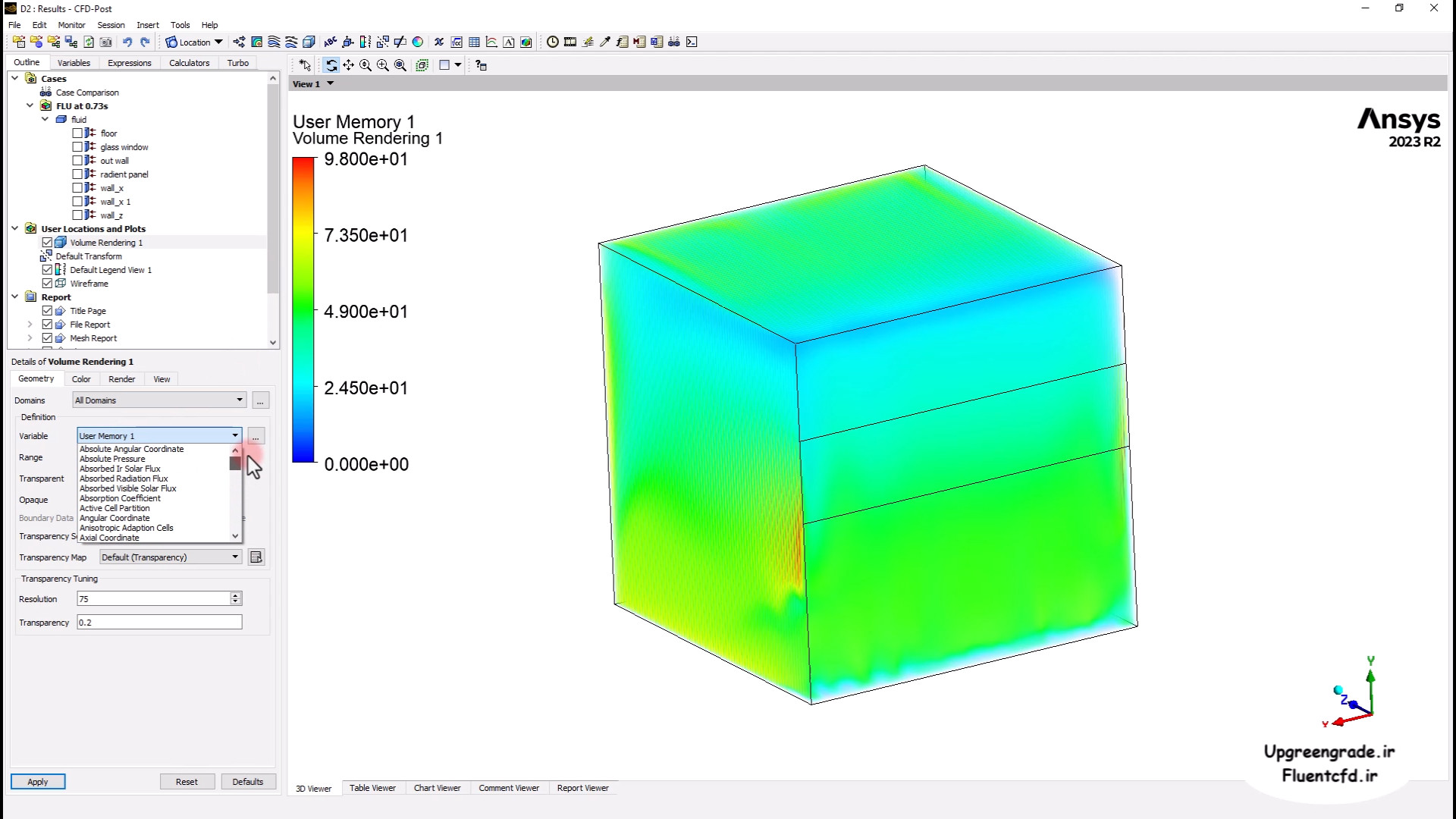Open the Domains dropdown
Viewport: 1456px width, 819px height.
(159, 400)
